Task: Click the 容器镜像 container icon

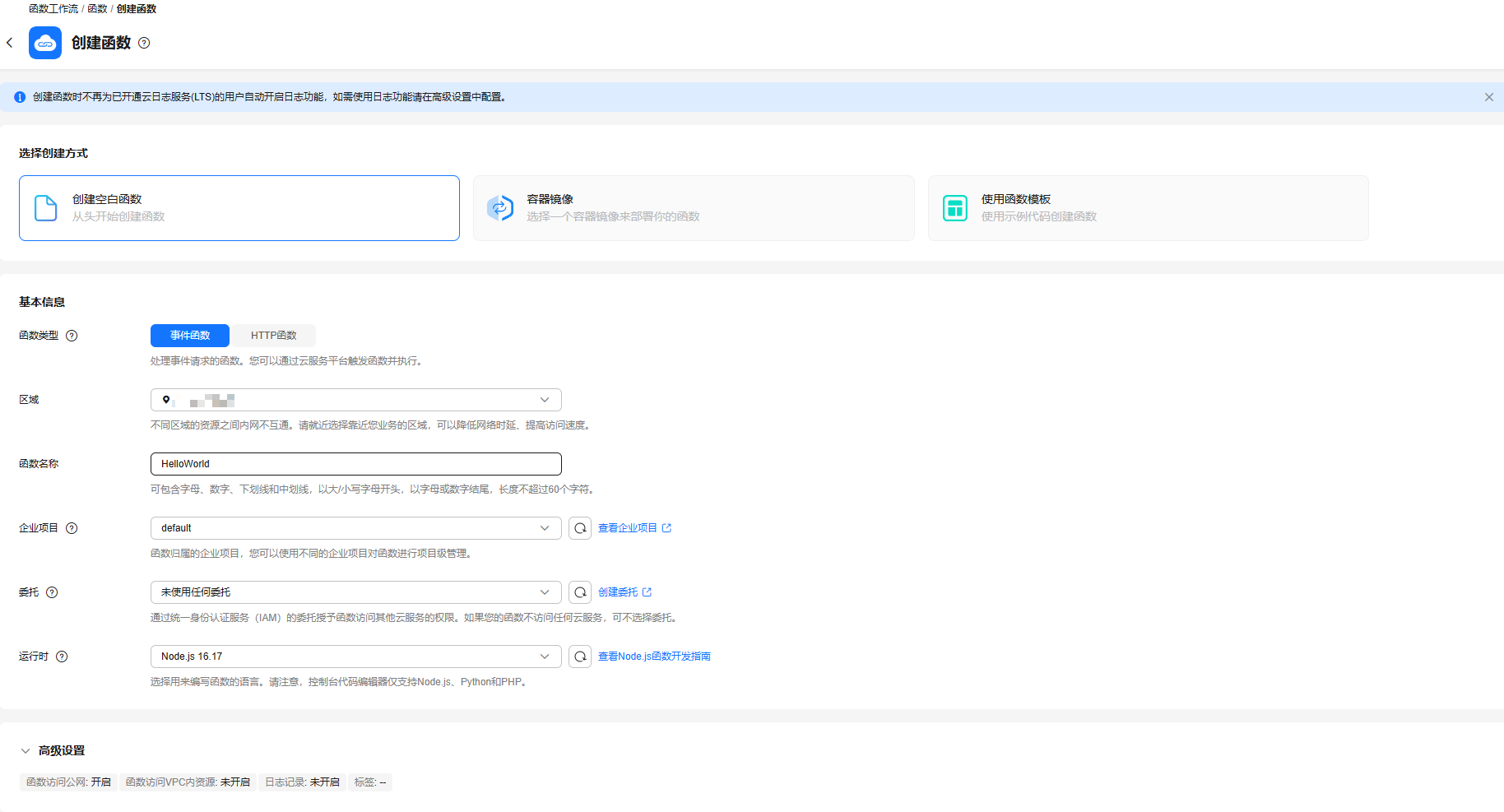Action: [500, 208]
